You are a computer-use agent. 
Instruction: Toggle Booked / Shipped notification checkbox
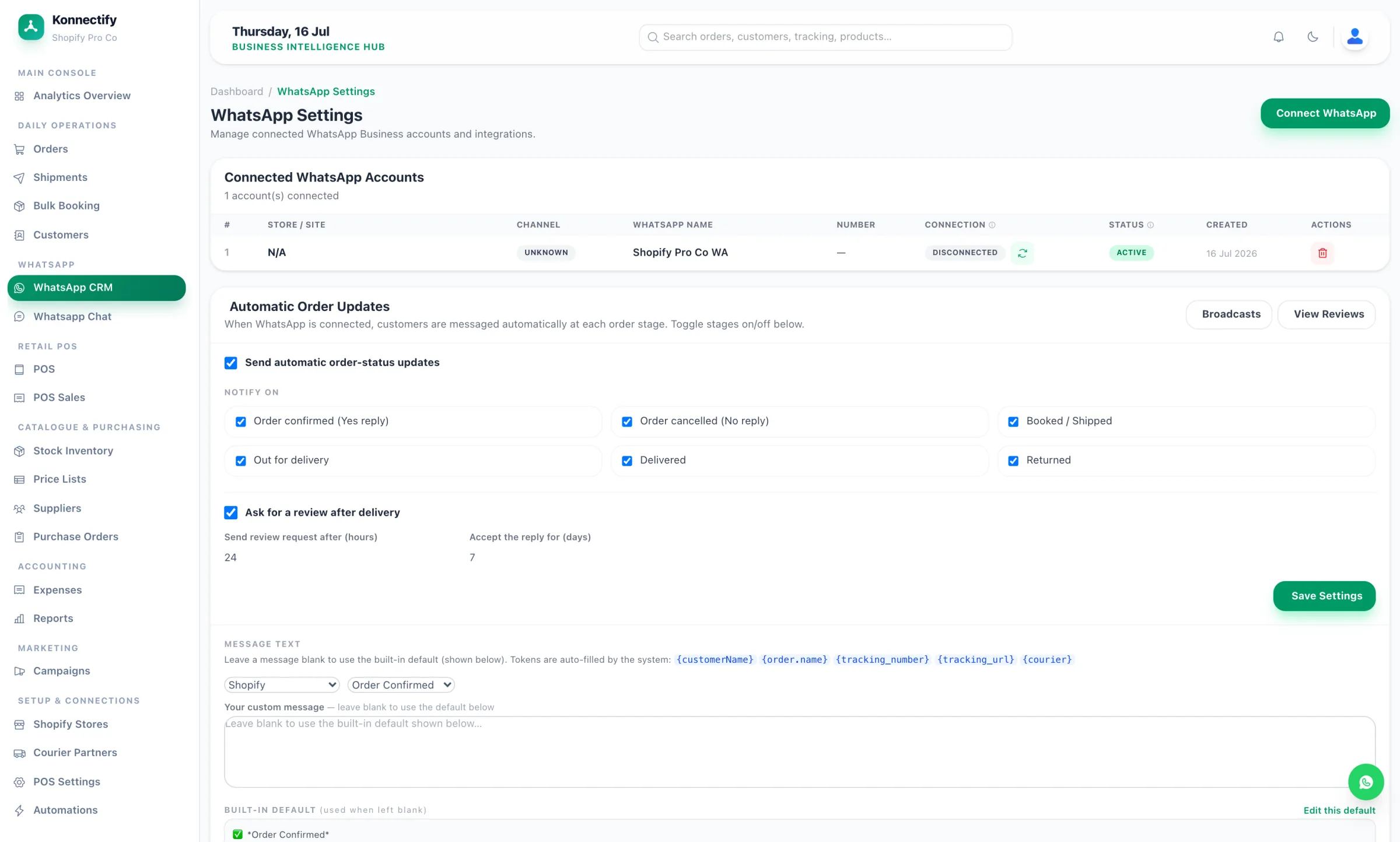click(x=1013, y=422)
